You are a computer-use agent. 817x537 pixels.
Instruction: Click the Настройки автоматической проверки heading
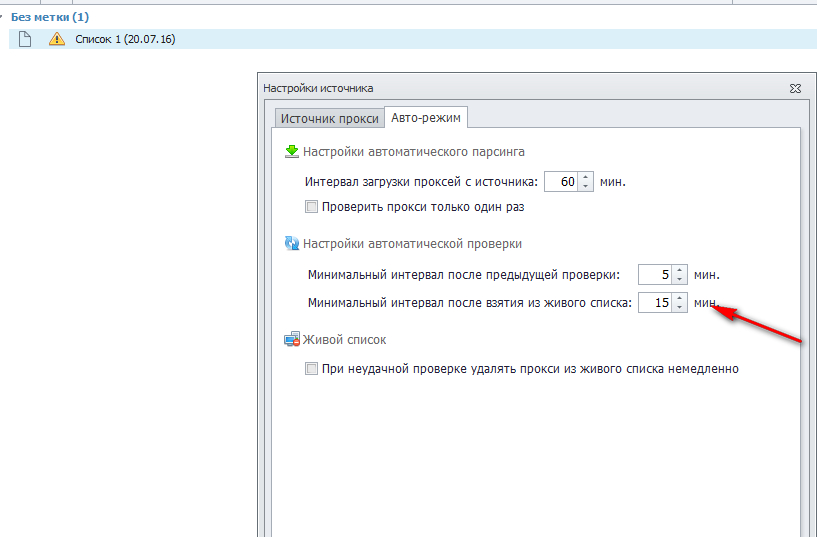click(x=412, y=244)
